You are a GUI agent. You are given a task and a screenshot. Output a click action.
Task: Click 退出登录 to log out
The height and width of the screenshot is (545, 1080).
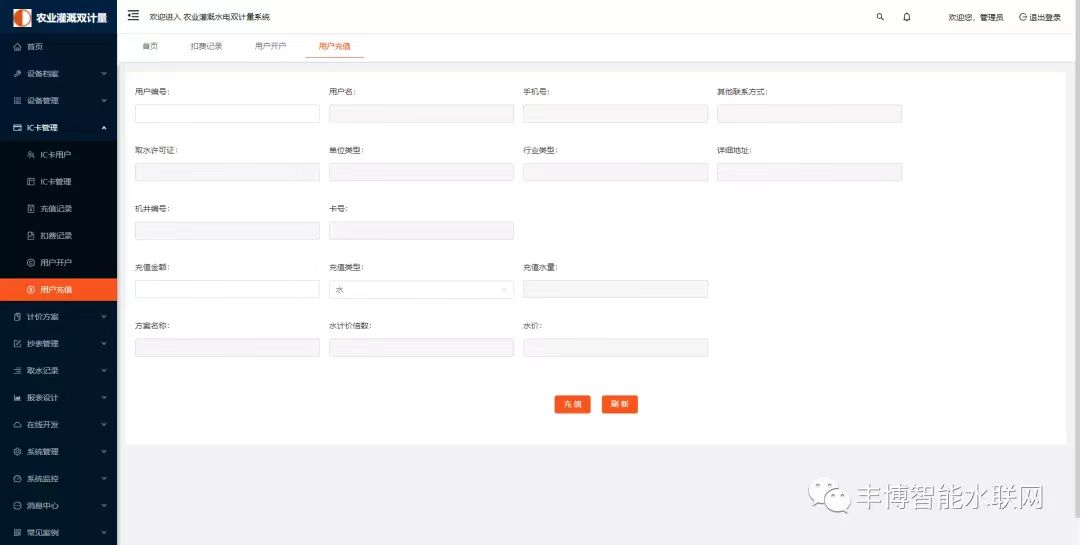pyautogui.click(x=1040, y=17)
